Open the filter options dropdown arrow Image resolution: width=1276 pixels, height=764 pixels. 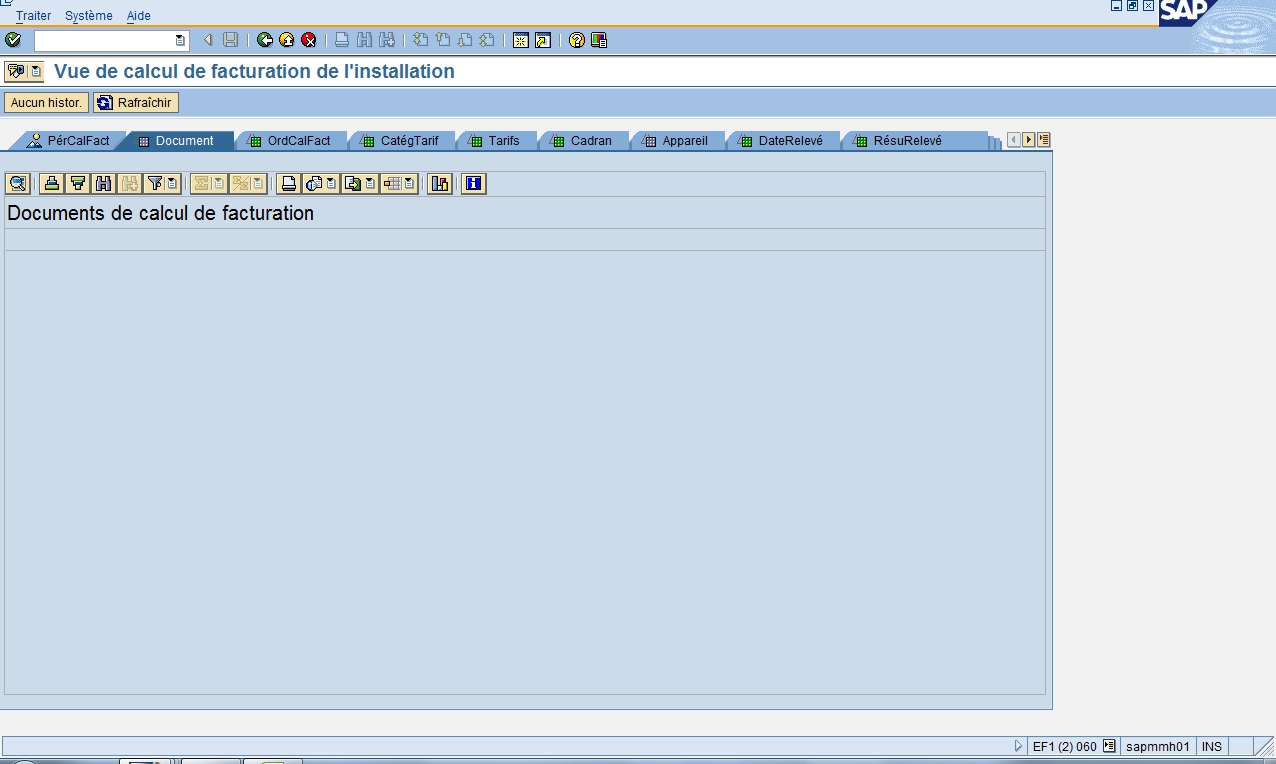click(172, 183)
